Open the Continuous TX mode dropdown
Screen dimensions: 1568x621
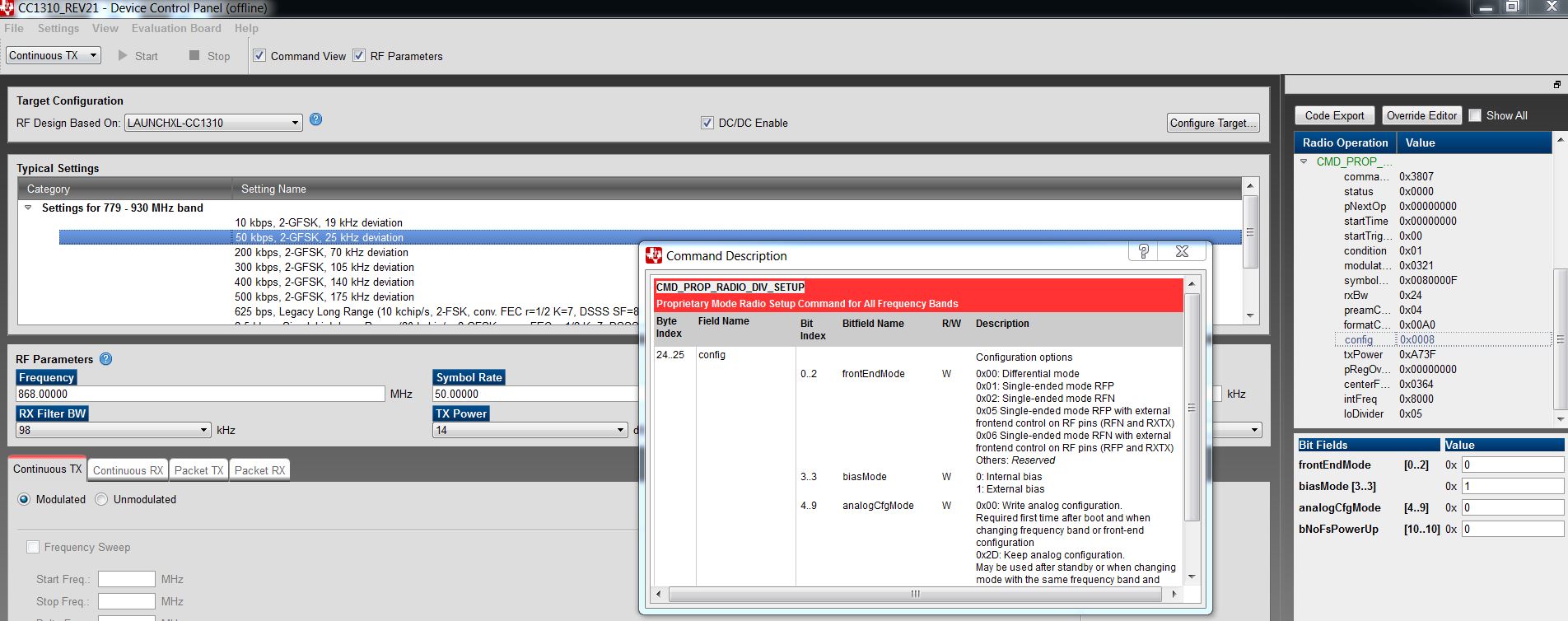coord(54,55)
